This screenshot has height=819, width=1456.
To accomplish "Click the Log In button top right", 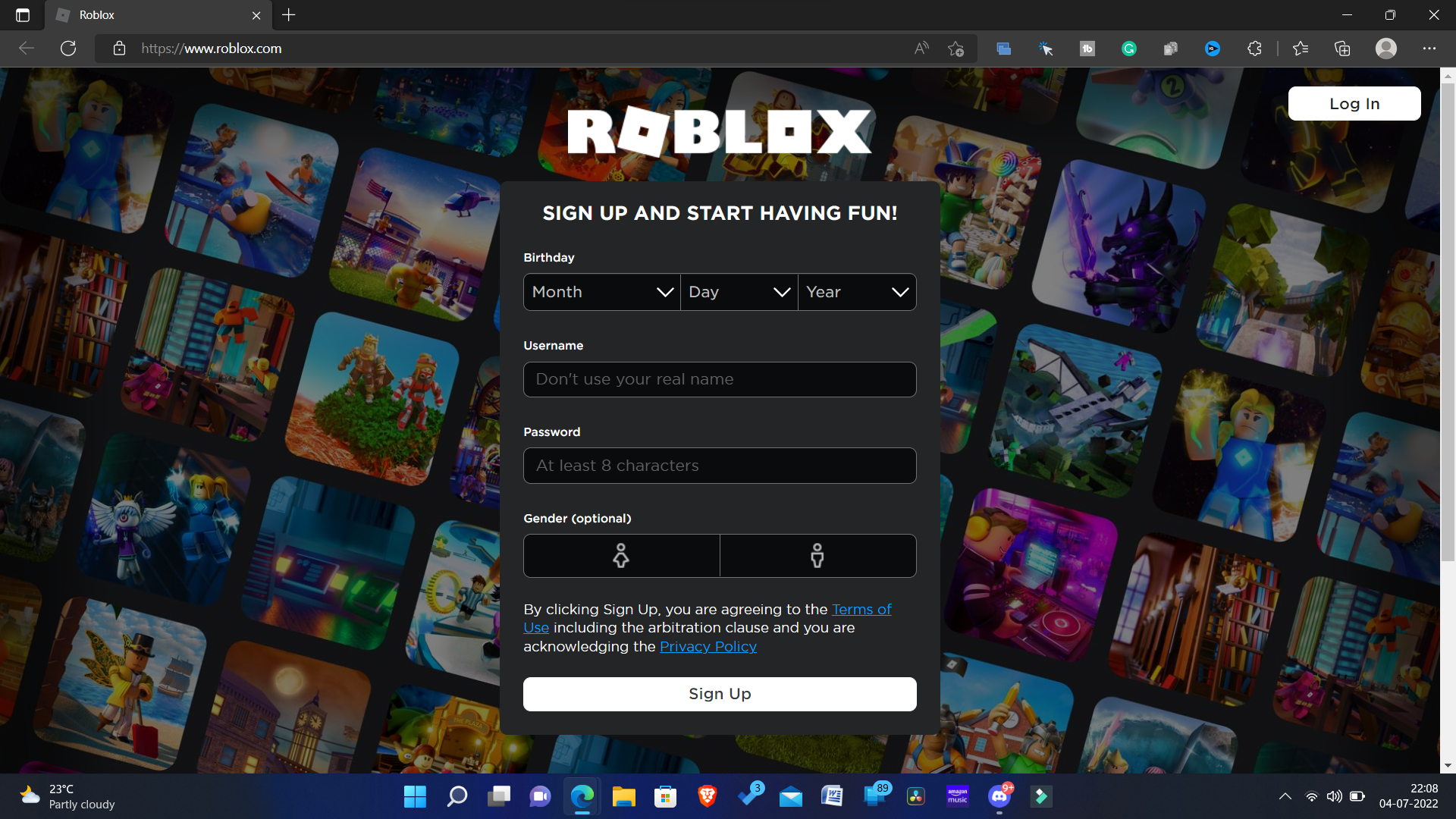I will point(1354,103).
